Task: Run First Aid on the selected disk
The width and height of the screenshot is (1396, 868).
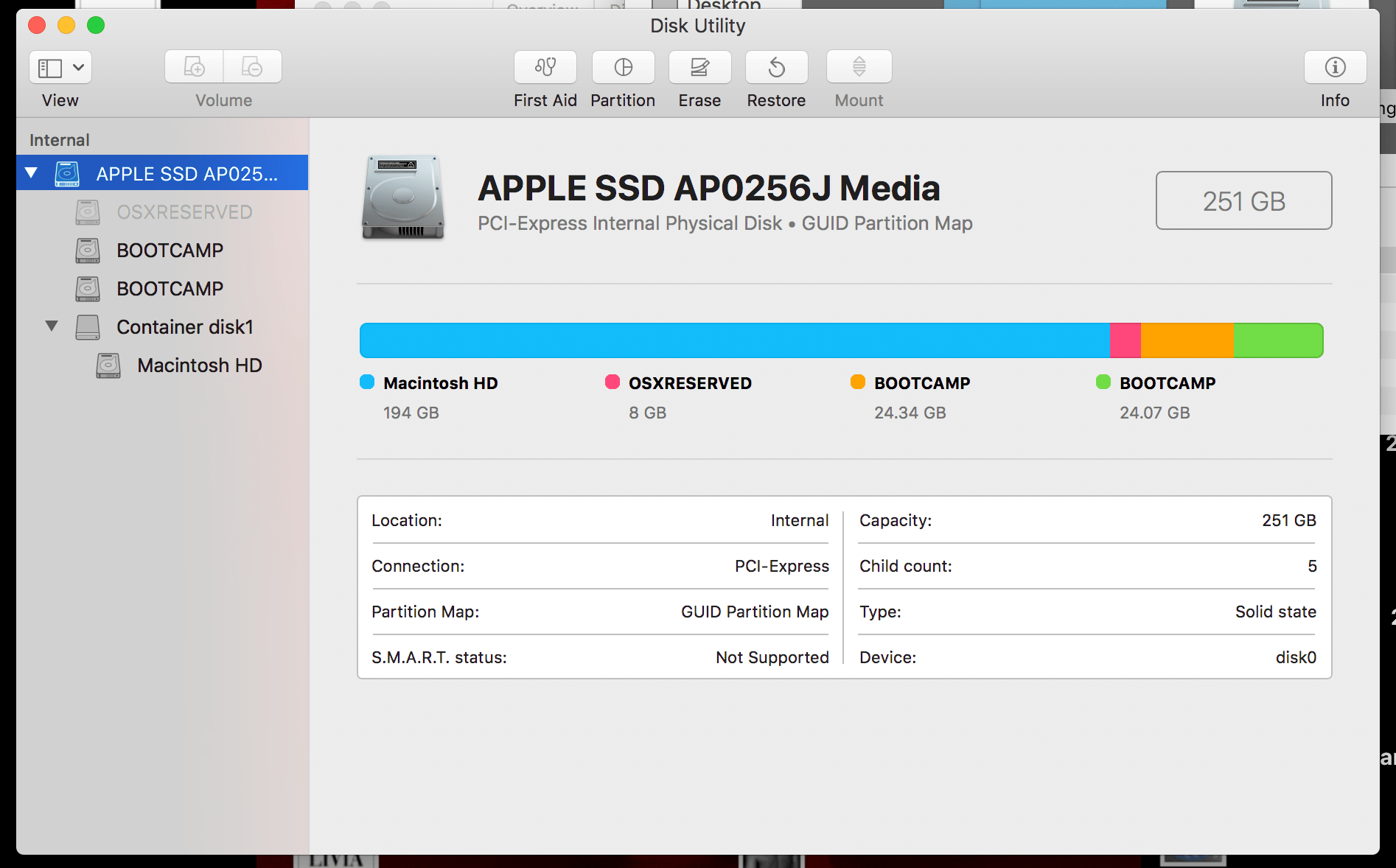Action: click(x=545, y=67)
